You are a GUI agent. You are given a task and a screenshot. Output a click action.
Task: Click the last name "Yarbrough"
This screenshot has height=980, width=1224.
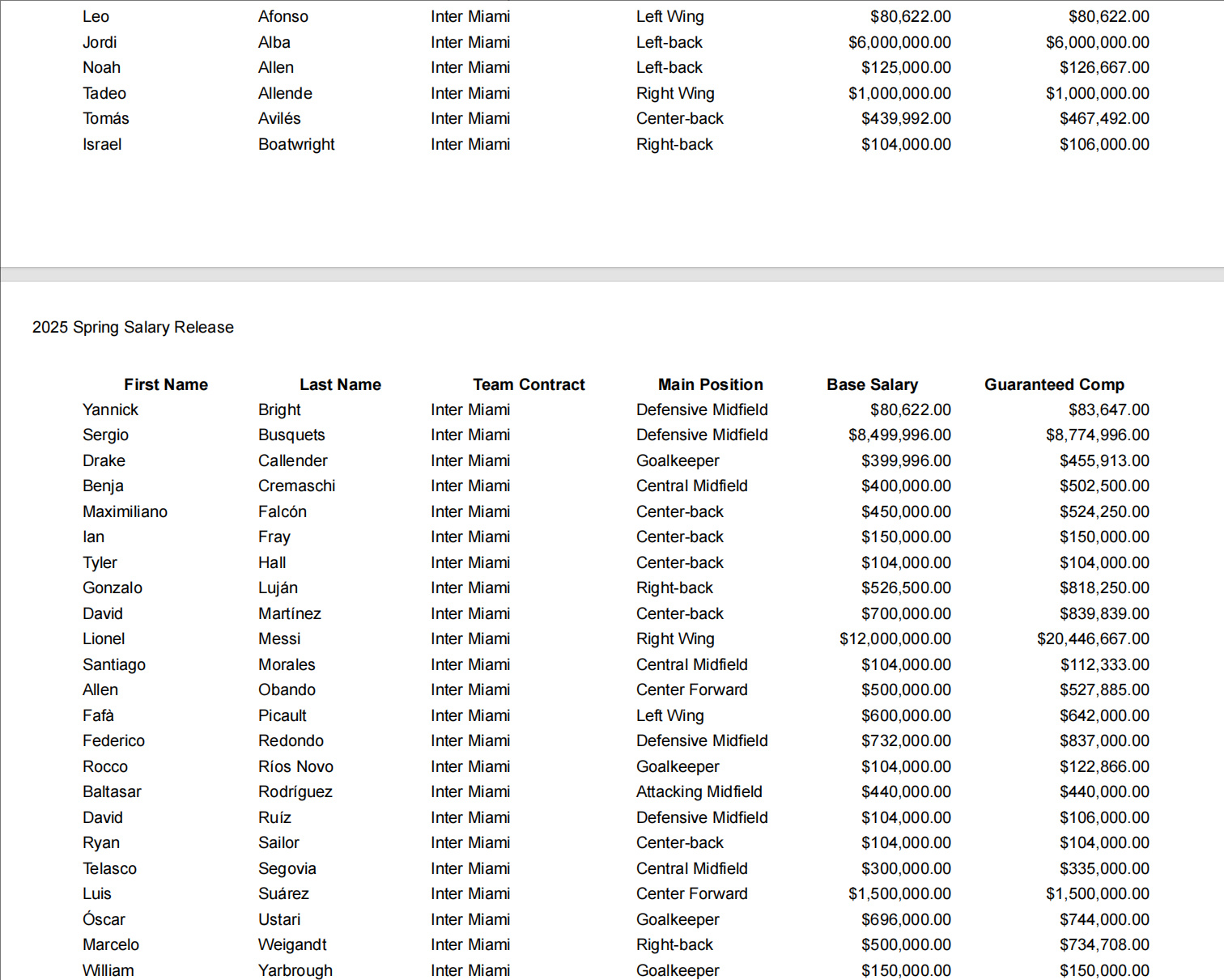pos(295,970)
